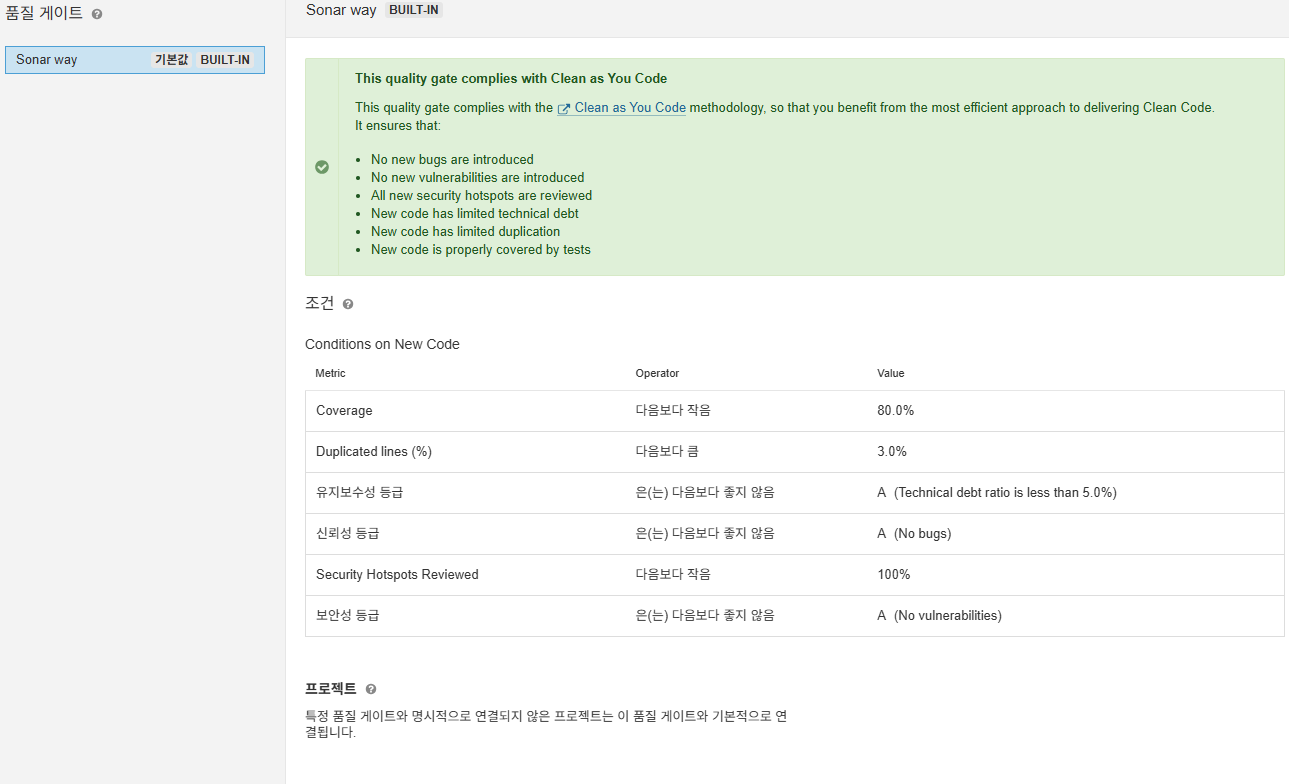Click A (No vulnerabilities) value

(940, 616)
